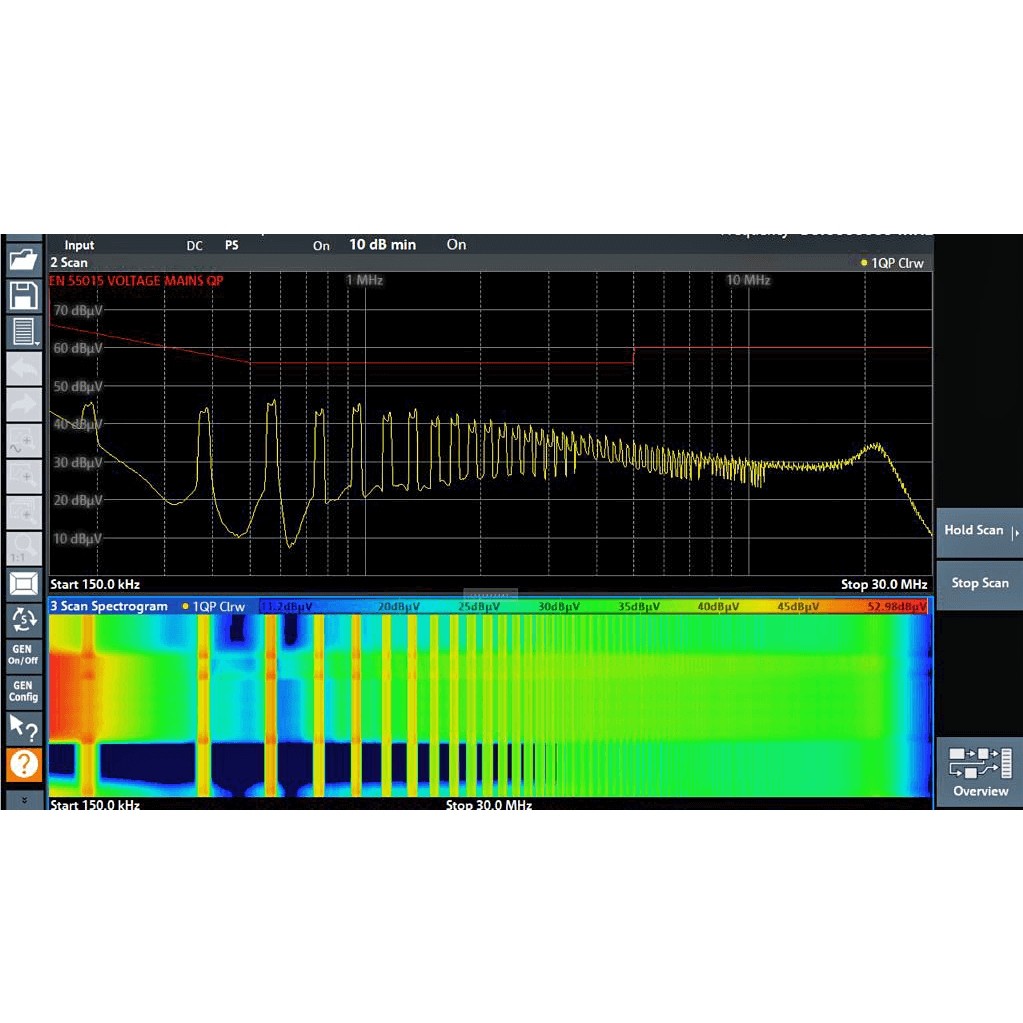
Task: Click 'Start 150.0 kHz' under the Scan diagram
Action: pyautogui.click(x=95, y=585)
